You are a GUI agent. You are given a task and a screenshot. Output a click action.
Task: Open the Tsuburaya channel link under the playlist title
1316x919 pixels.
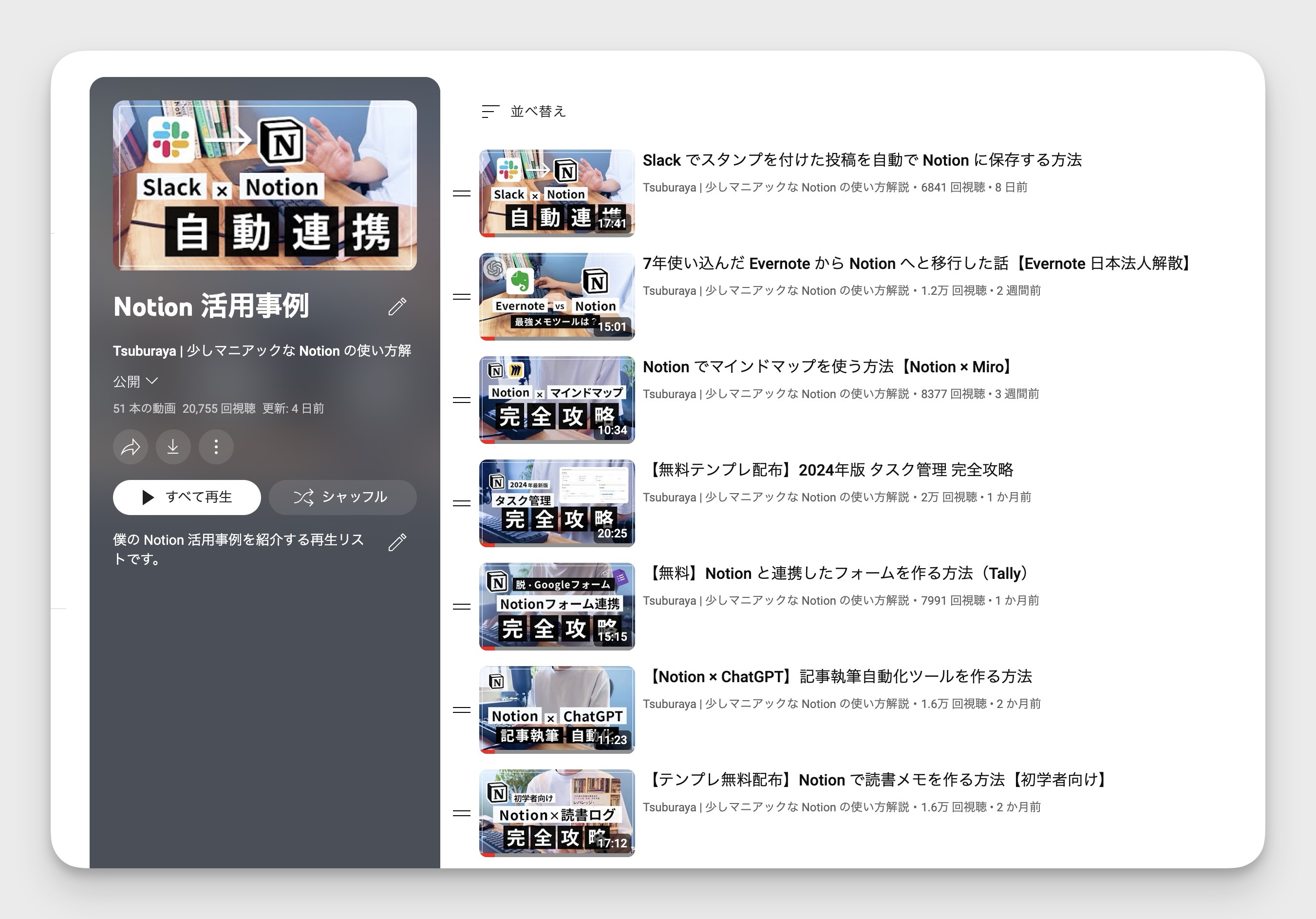[x=262, y=350]
